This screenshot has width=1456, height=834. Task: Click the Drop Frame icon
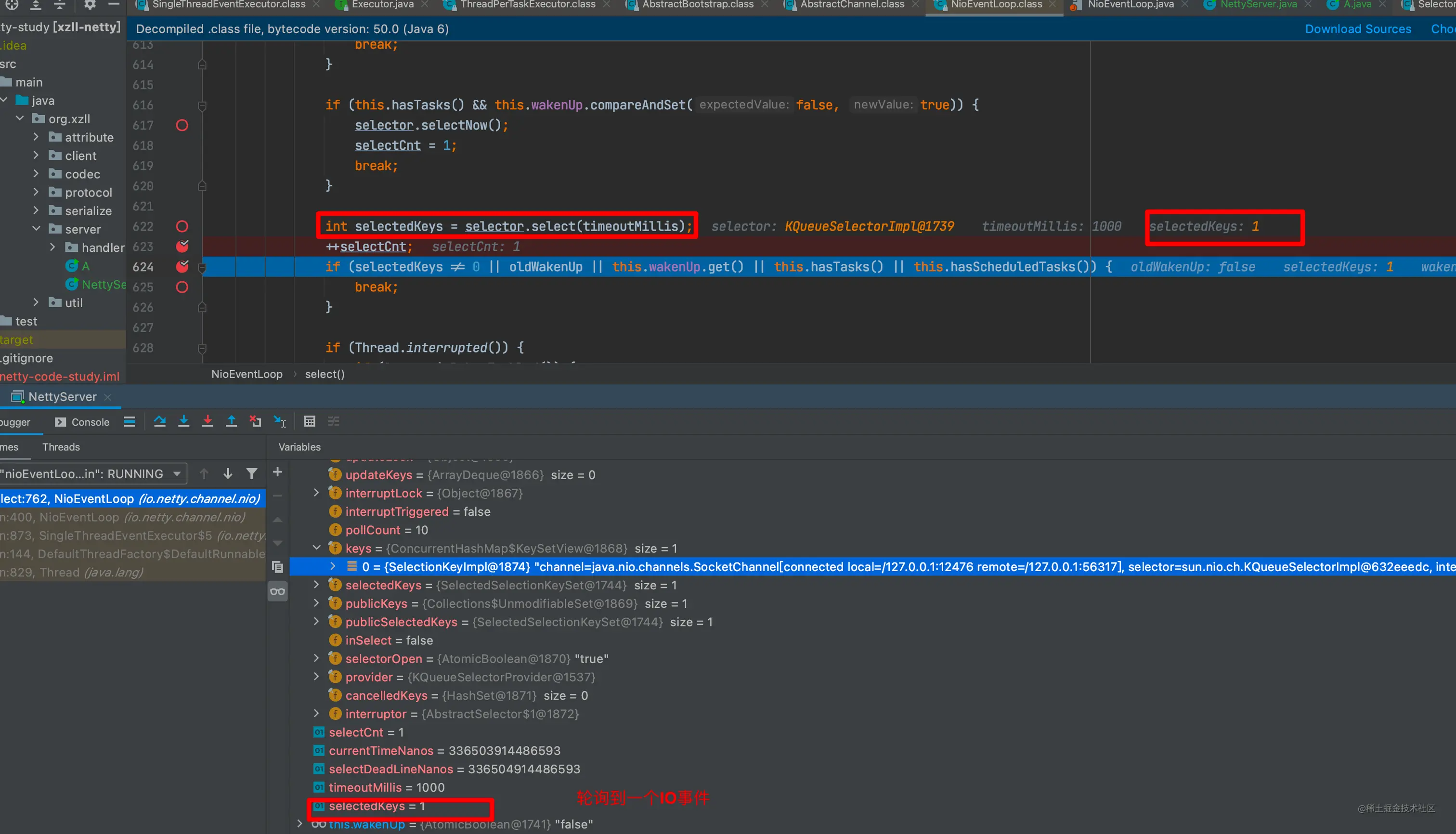point(256,422)
